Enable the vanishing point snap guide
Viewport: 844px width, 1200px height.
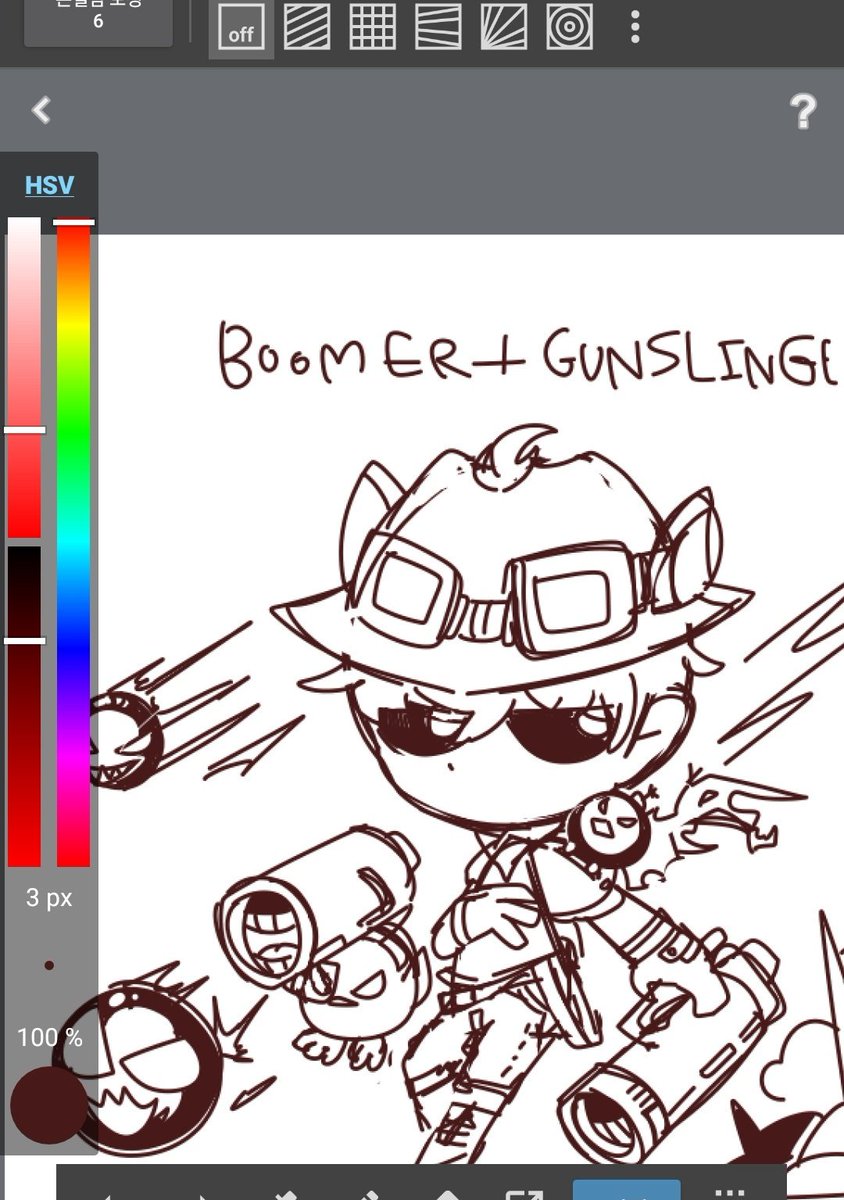(438, 28)
